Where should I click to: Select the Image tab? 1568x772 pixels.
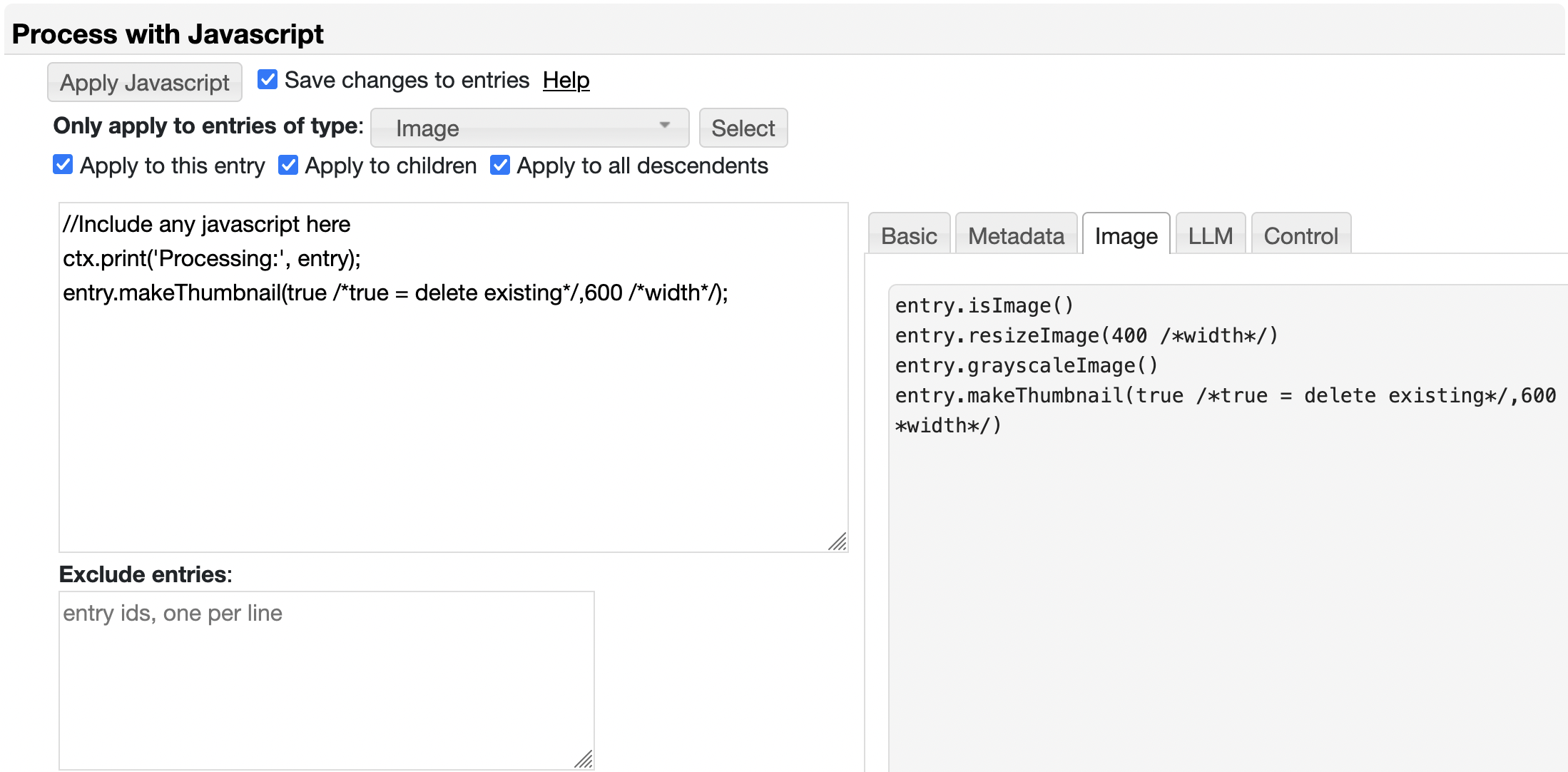(1126, 235)
